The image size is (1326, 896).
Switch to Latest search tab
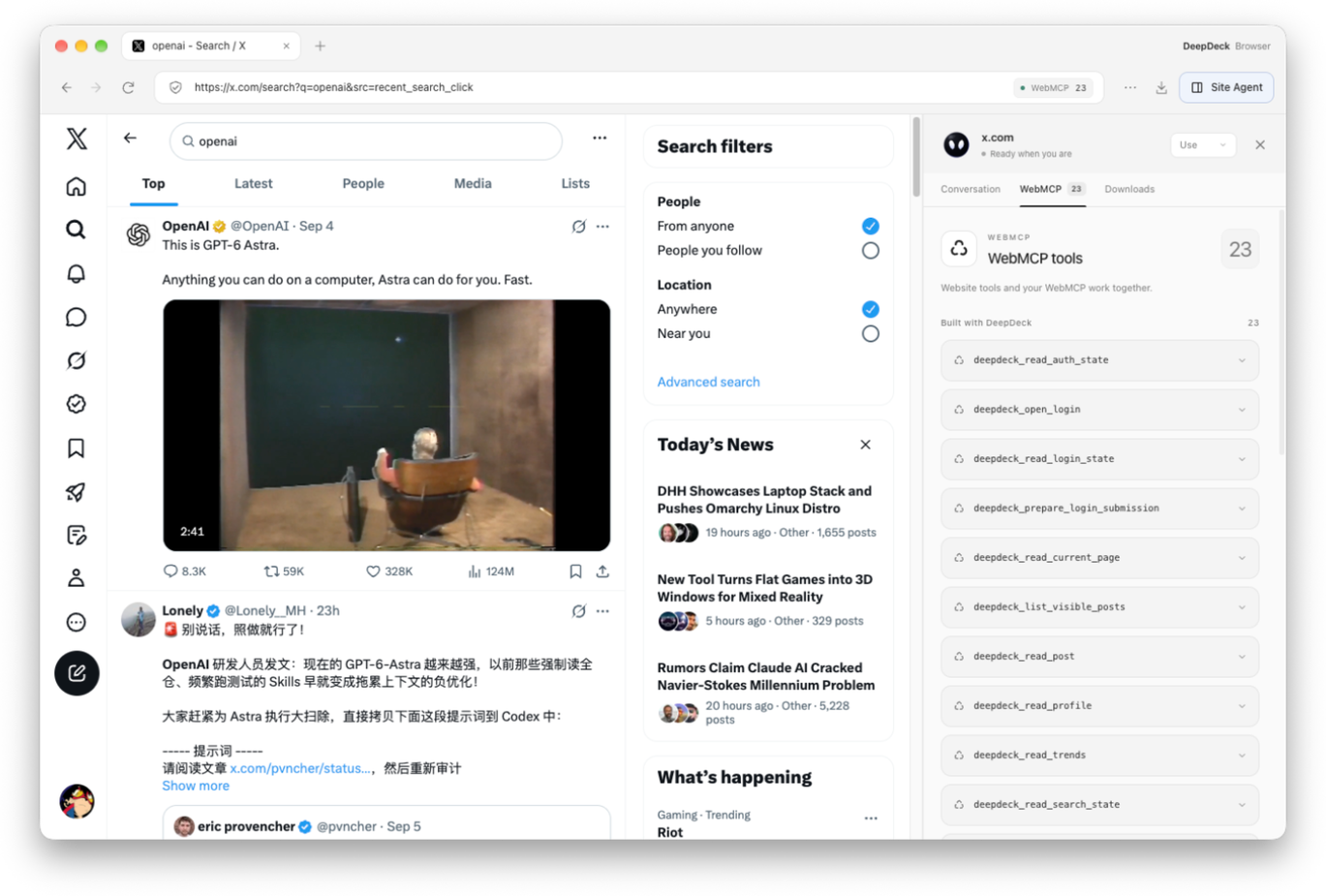[253, 183]
